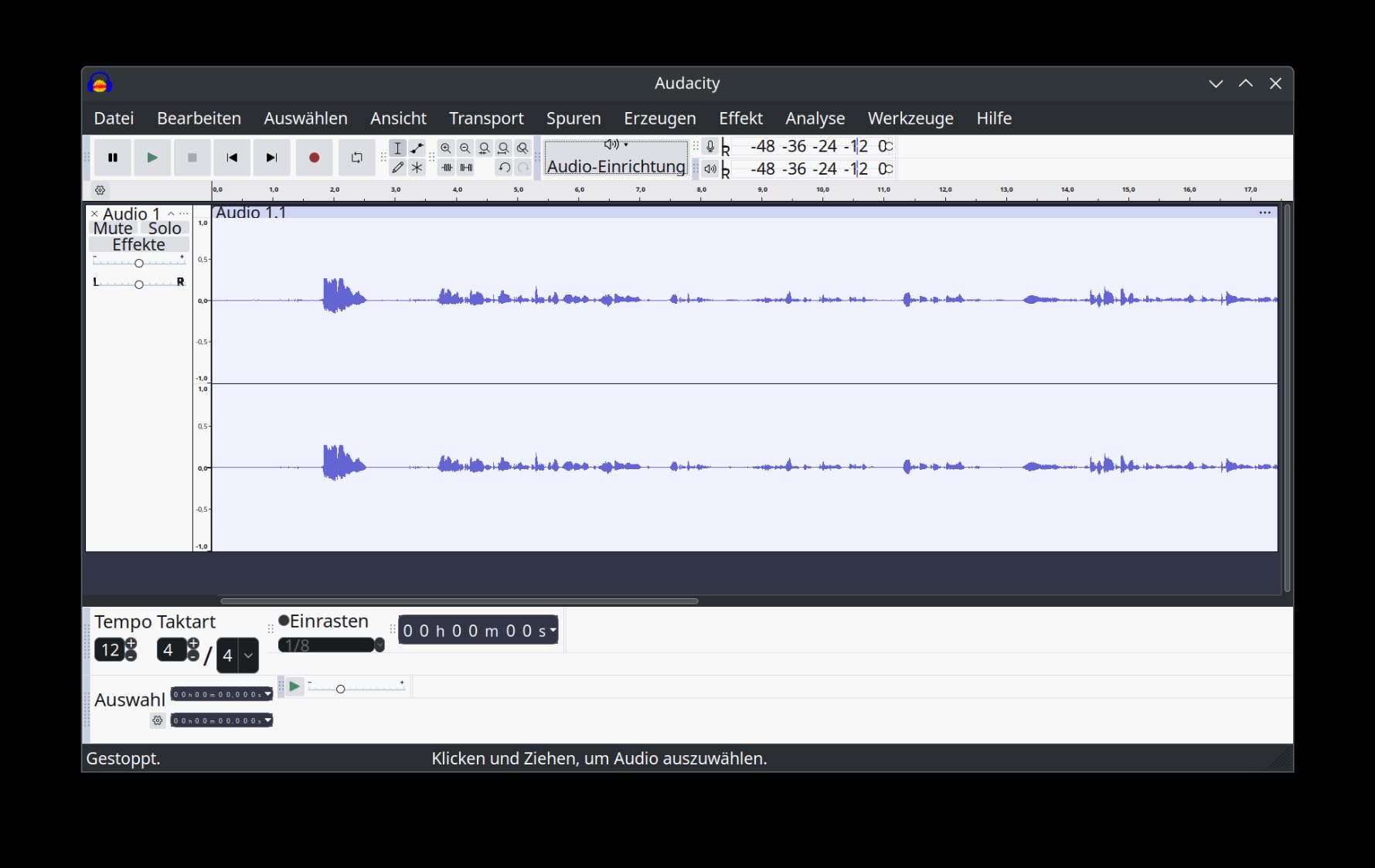Open the Taktart denominator dropdown

(248, 655)
